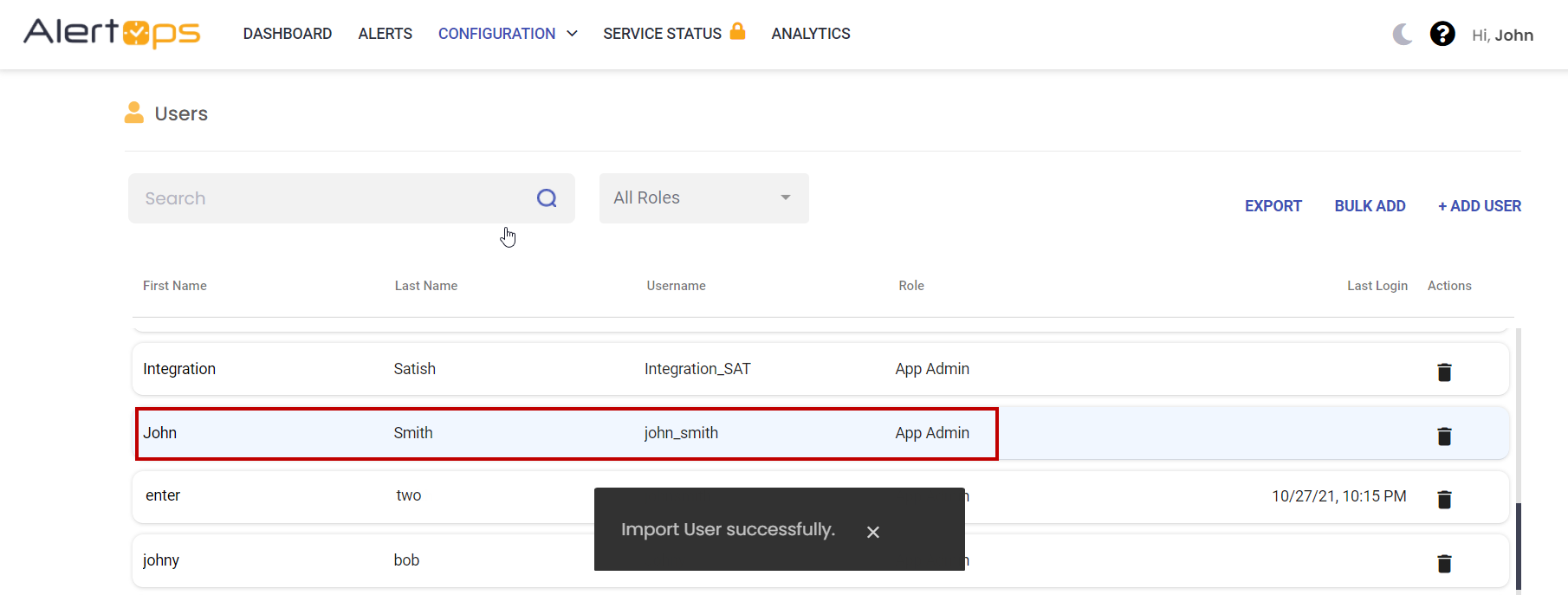The image size is (1568, 595).
Task: Click the first name 'Integration'
Action: [179, 369]
